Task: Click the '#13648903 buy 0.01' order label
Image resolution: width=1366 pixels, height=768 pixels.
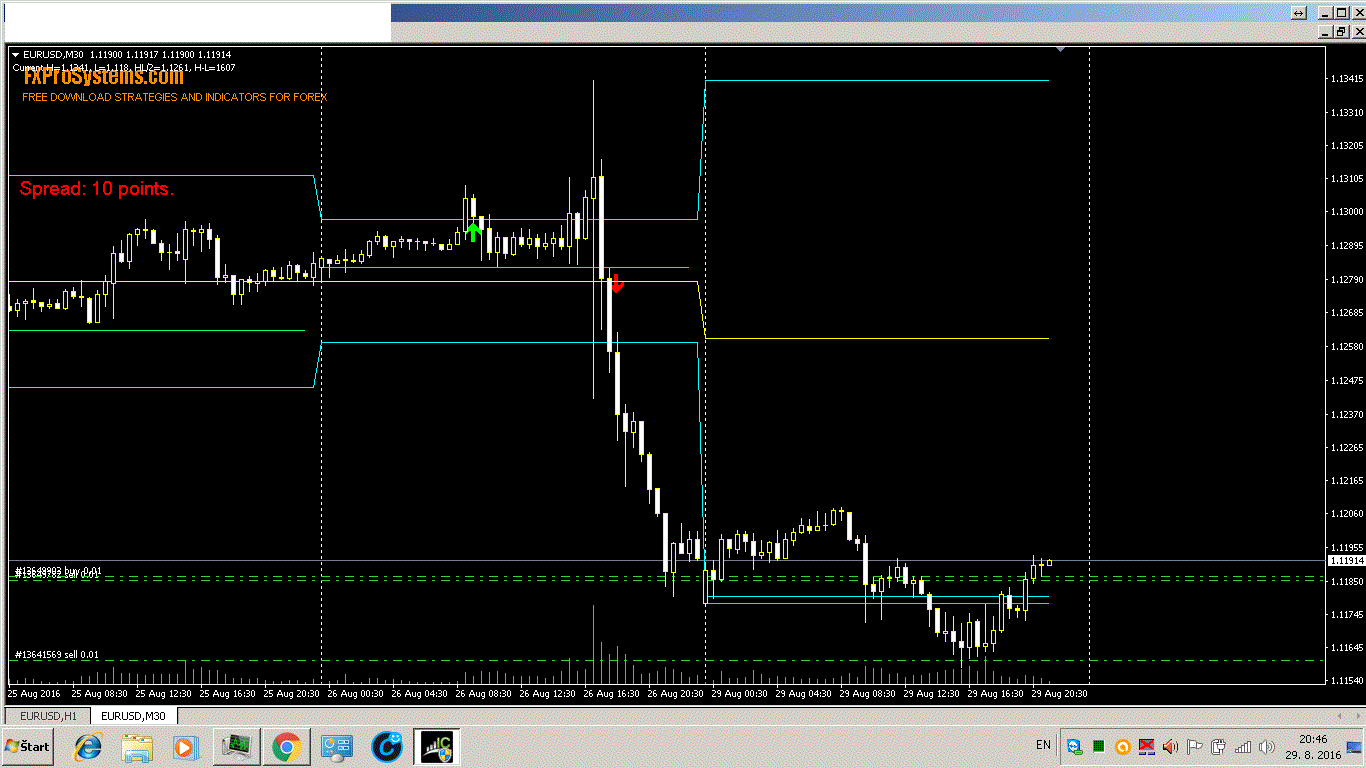Action: pyautogui.click(x=58, y=570)
